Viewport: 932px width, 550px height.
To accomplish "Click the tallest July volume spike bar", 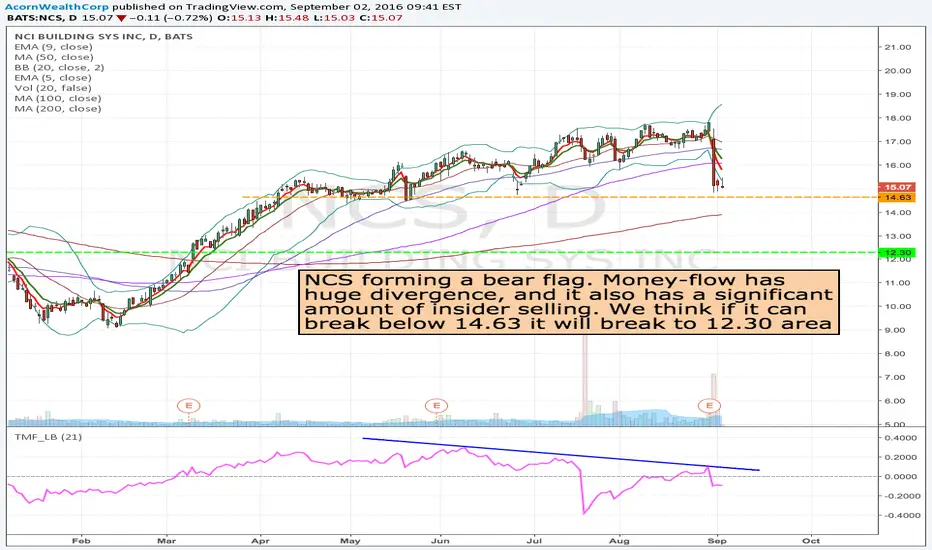I will [x=585, y=379].
